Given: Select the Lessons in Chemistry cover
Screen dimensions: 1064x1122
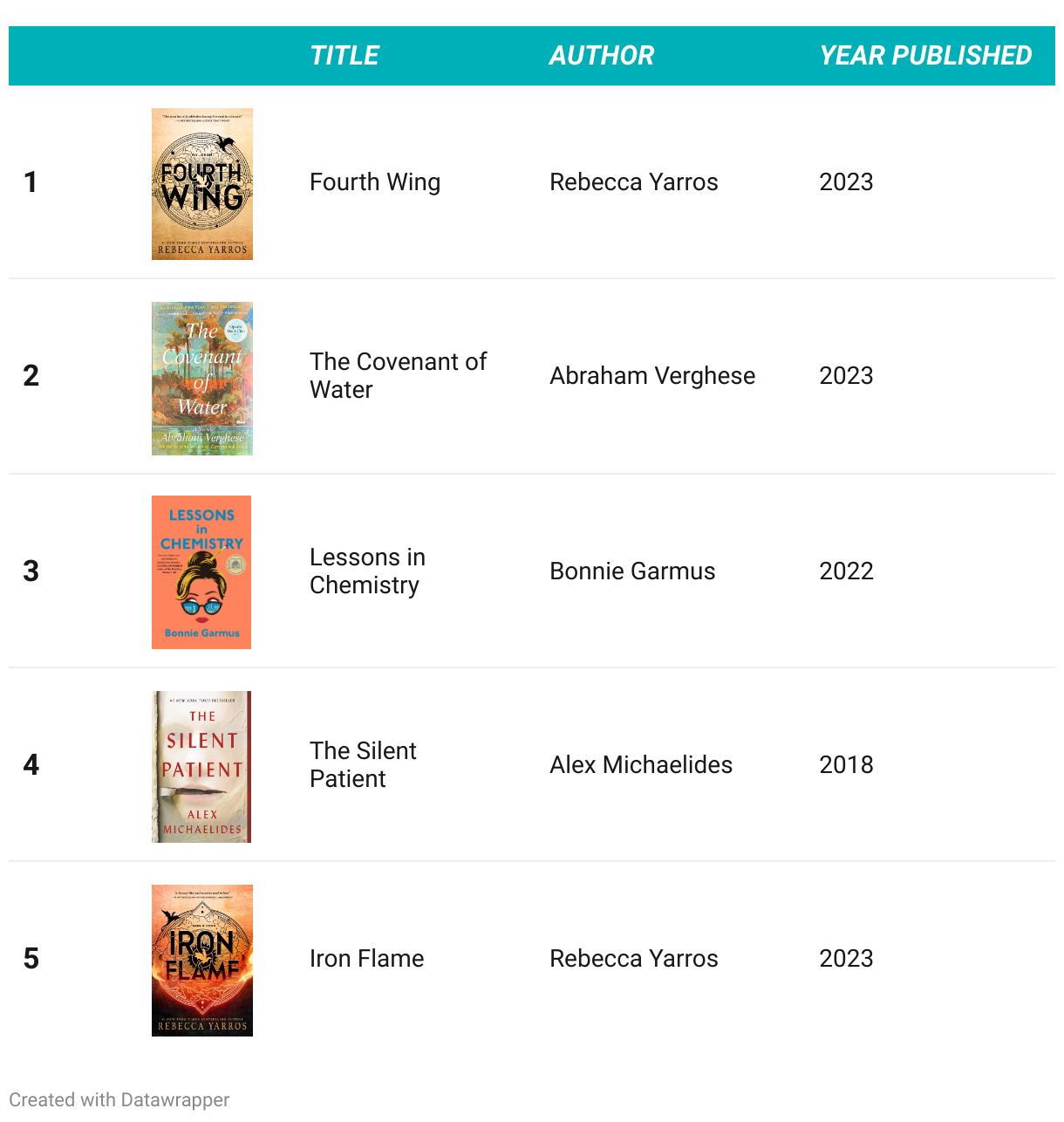Looking at the screenshot, I should point(201,572).
